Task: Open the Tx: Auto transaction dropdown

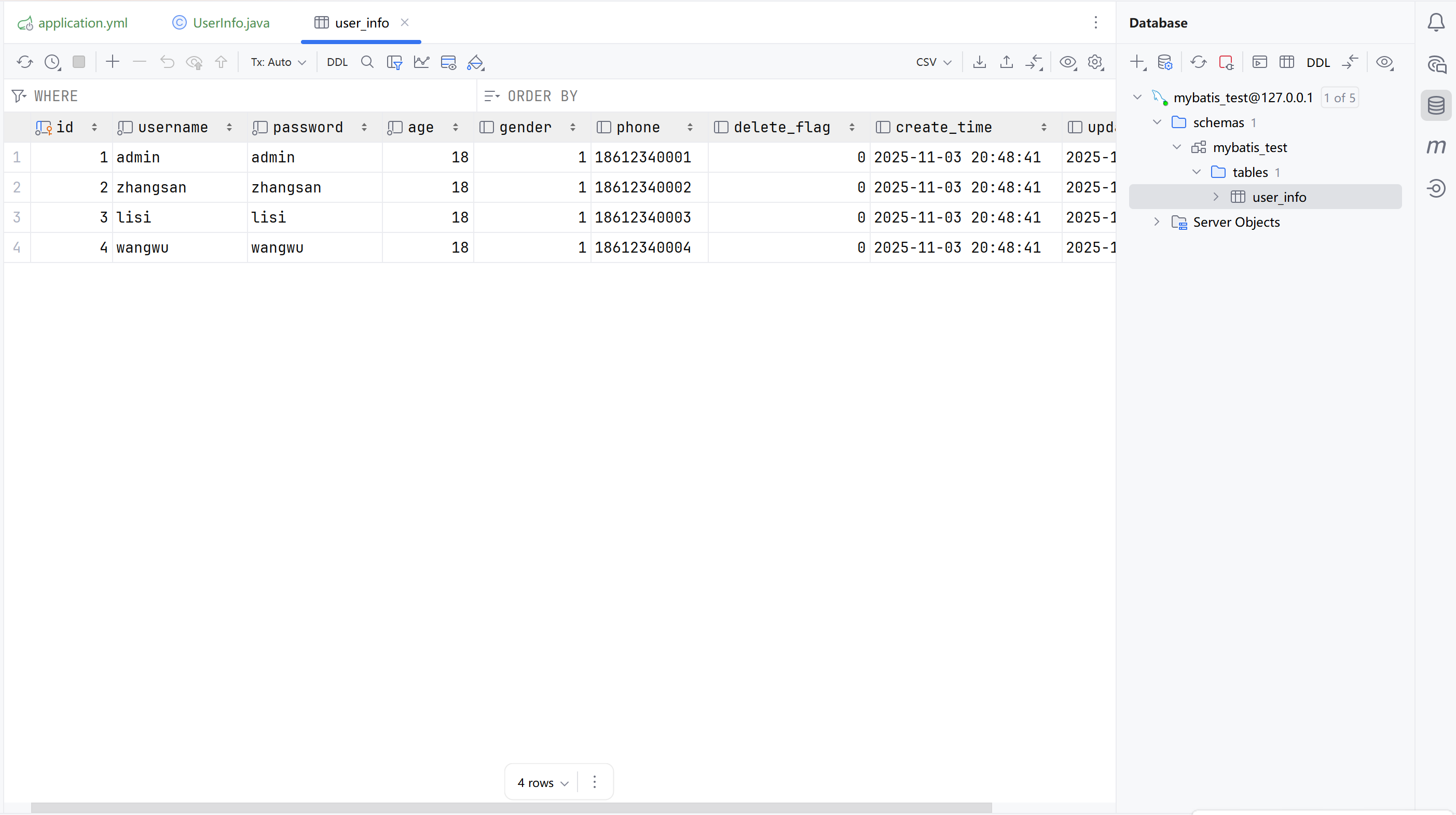Action: tap(278, 62)
